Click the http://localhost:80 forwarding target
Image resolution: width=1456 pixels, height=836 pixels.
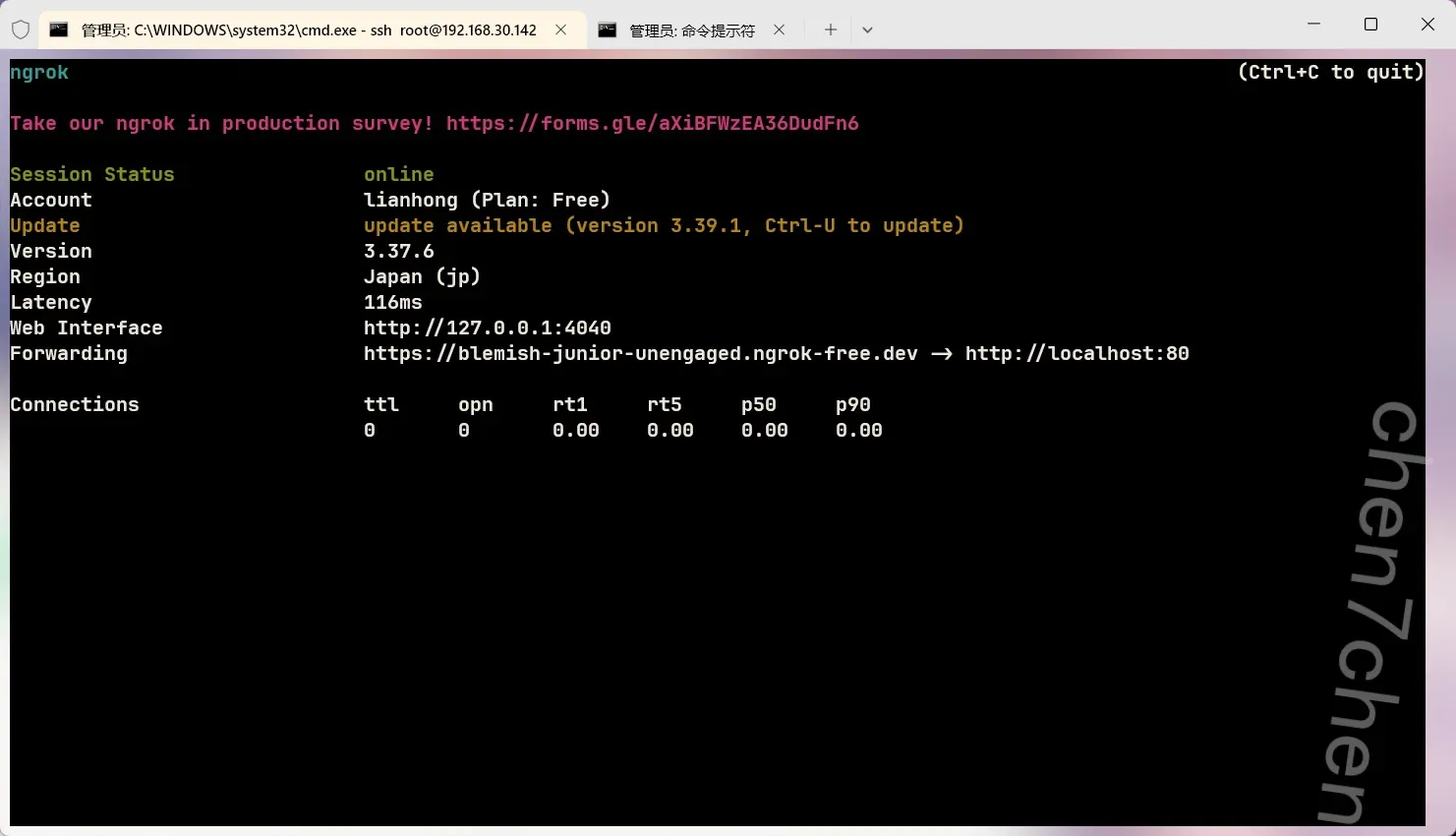click(1077, 353)
